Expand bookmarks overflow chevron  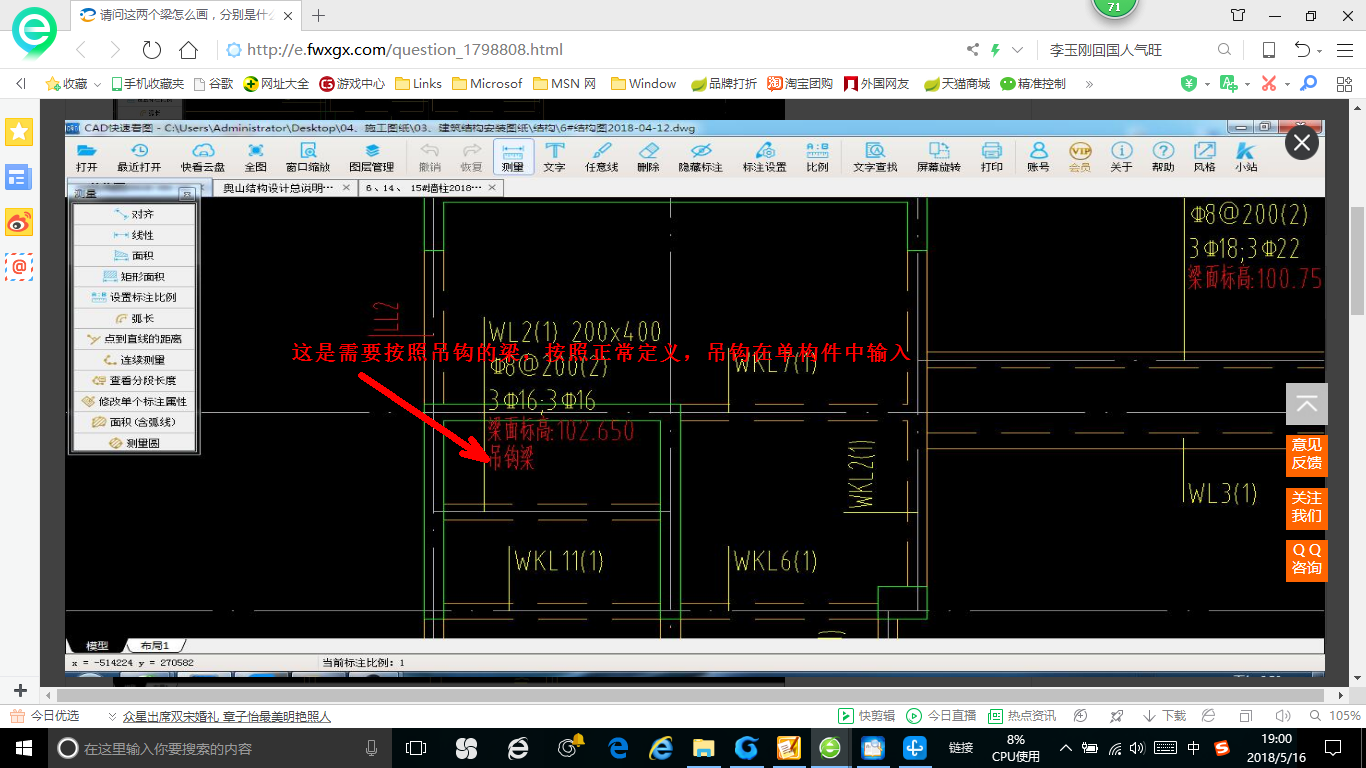click(x=1089, y=84)
